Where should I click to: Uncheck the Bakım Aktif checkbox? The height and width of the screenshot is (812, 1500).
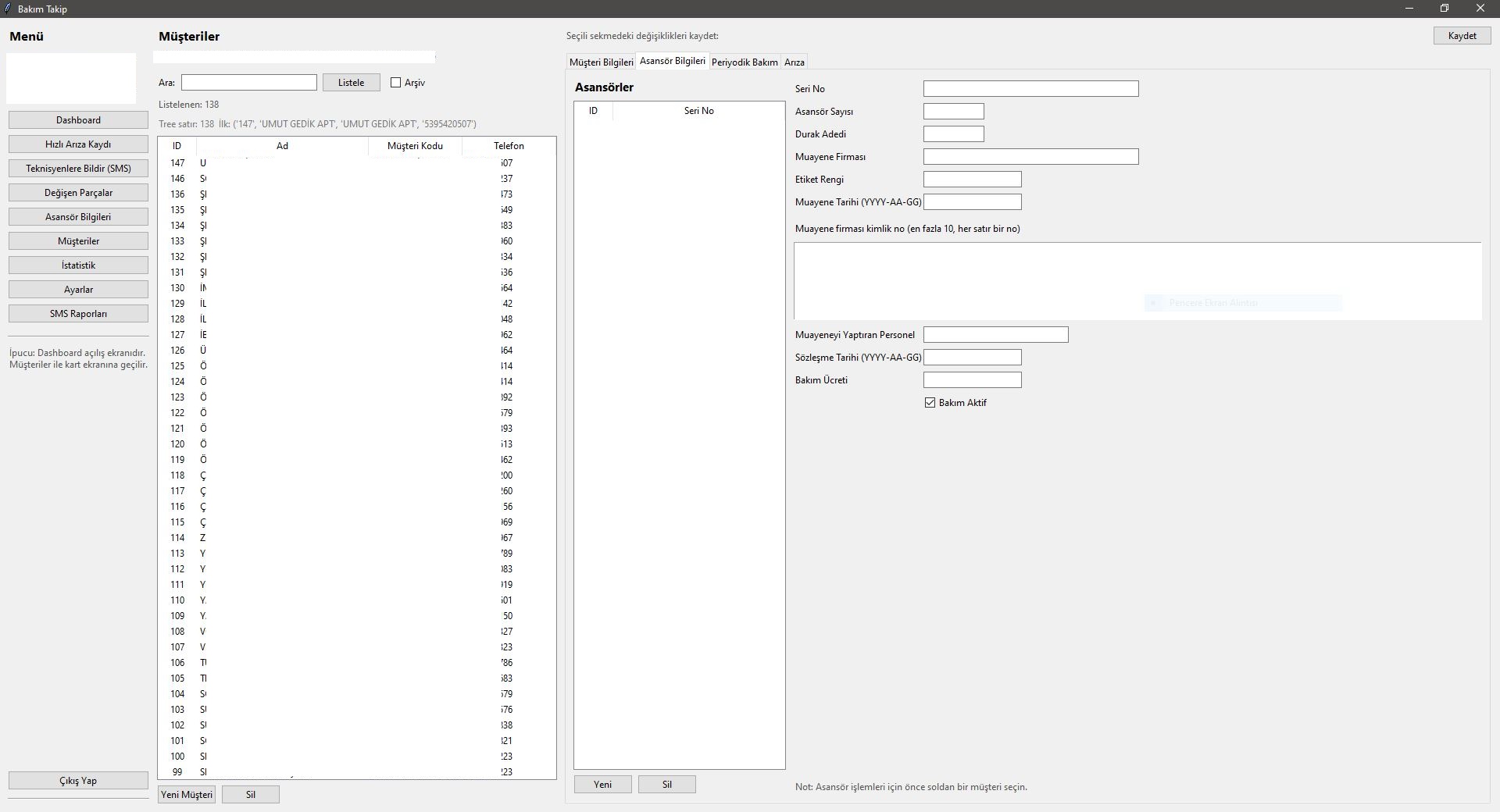coord(930,403)
